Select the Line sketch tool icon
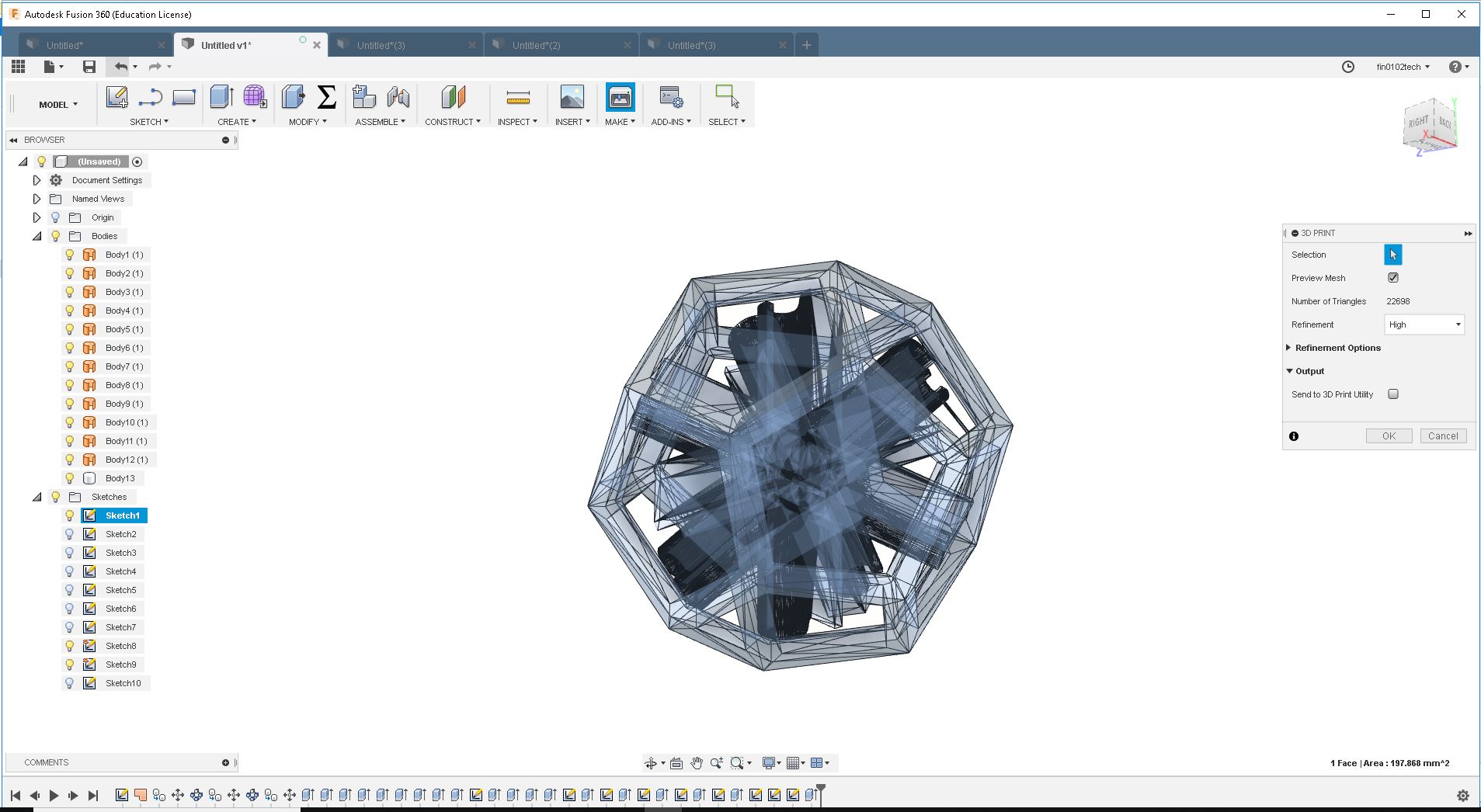1481x812 pixels. [x=150, y=97]
